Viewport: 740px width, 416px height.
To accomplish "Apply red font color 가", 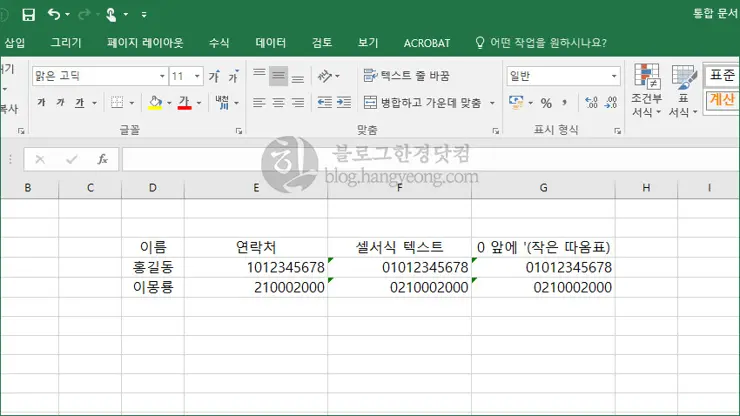I will pyautogui.click(x=185, y=102).
